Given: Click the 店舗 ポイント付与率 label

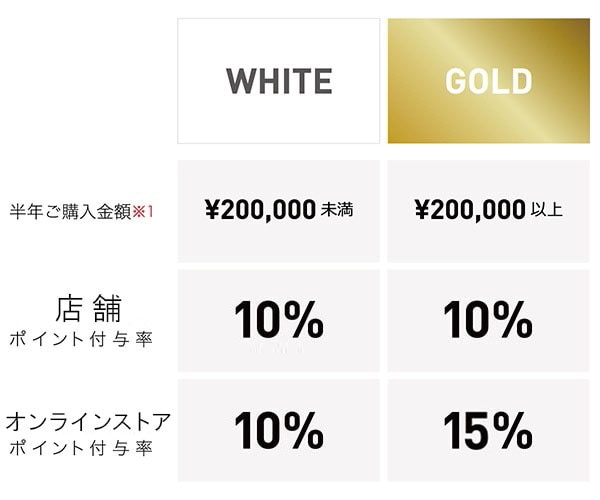Looking at the screenshot, I should point(81,321).
